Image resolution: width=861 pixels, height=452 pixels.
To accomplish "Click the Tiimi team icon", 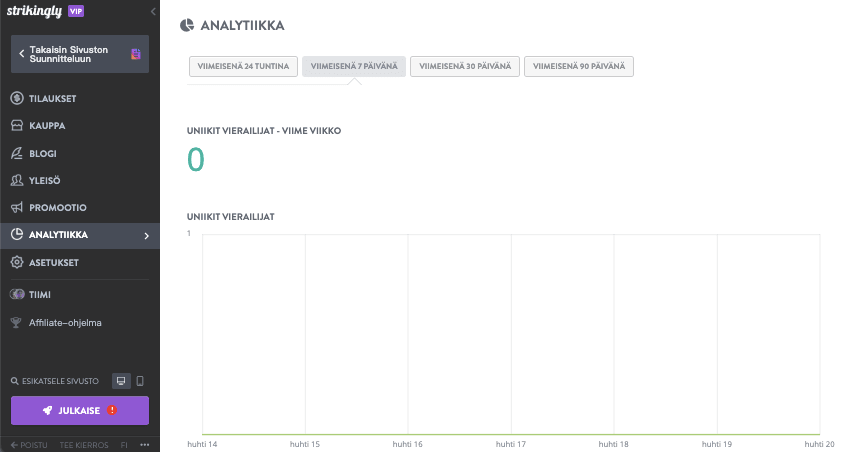I will (x=17, y=294).
